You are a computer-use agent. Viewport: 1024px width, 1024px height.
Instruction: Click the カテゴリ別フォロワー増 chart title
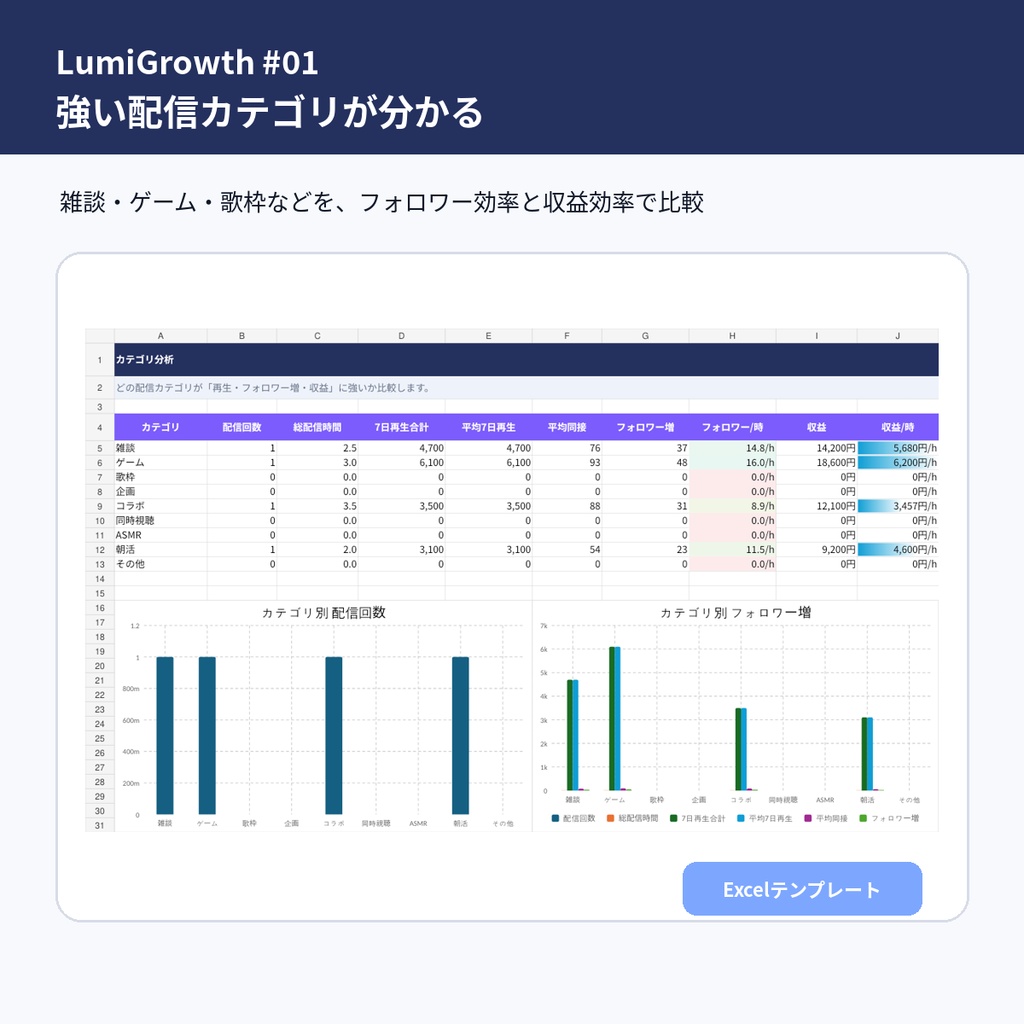[735, 613]
